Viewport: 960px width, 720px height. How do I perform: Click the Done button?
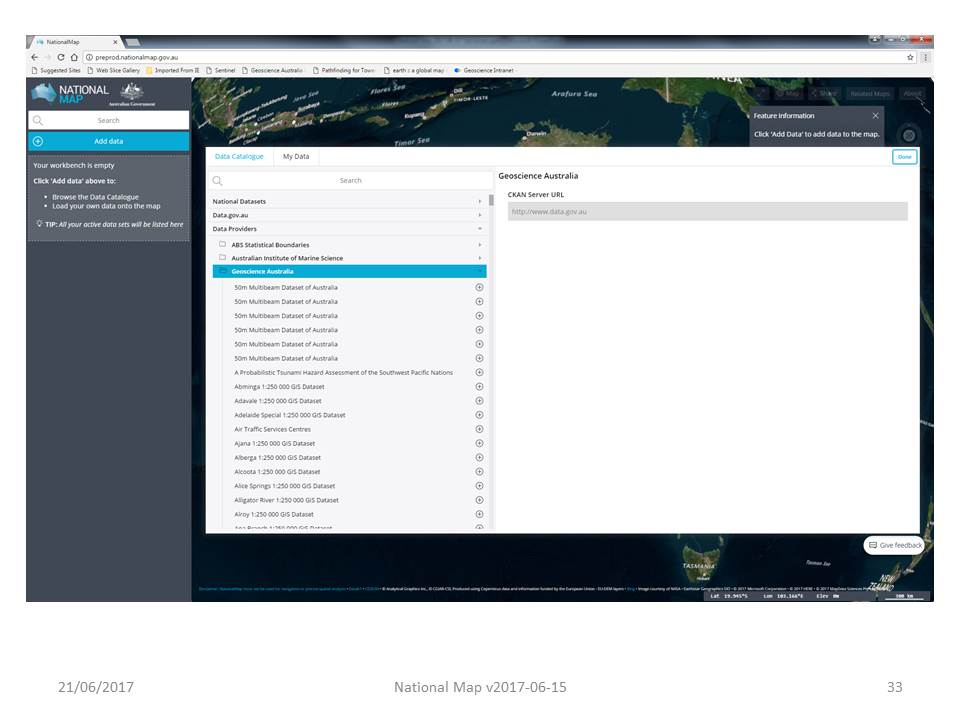[x=904, y=157]
